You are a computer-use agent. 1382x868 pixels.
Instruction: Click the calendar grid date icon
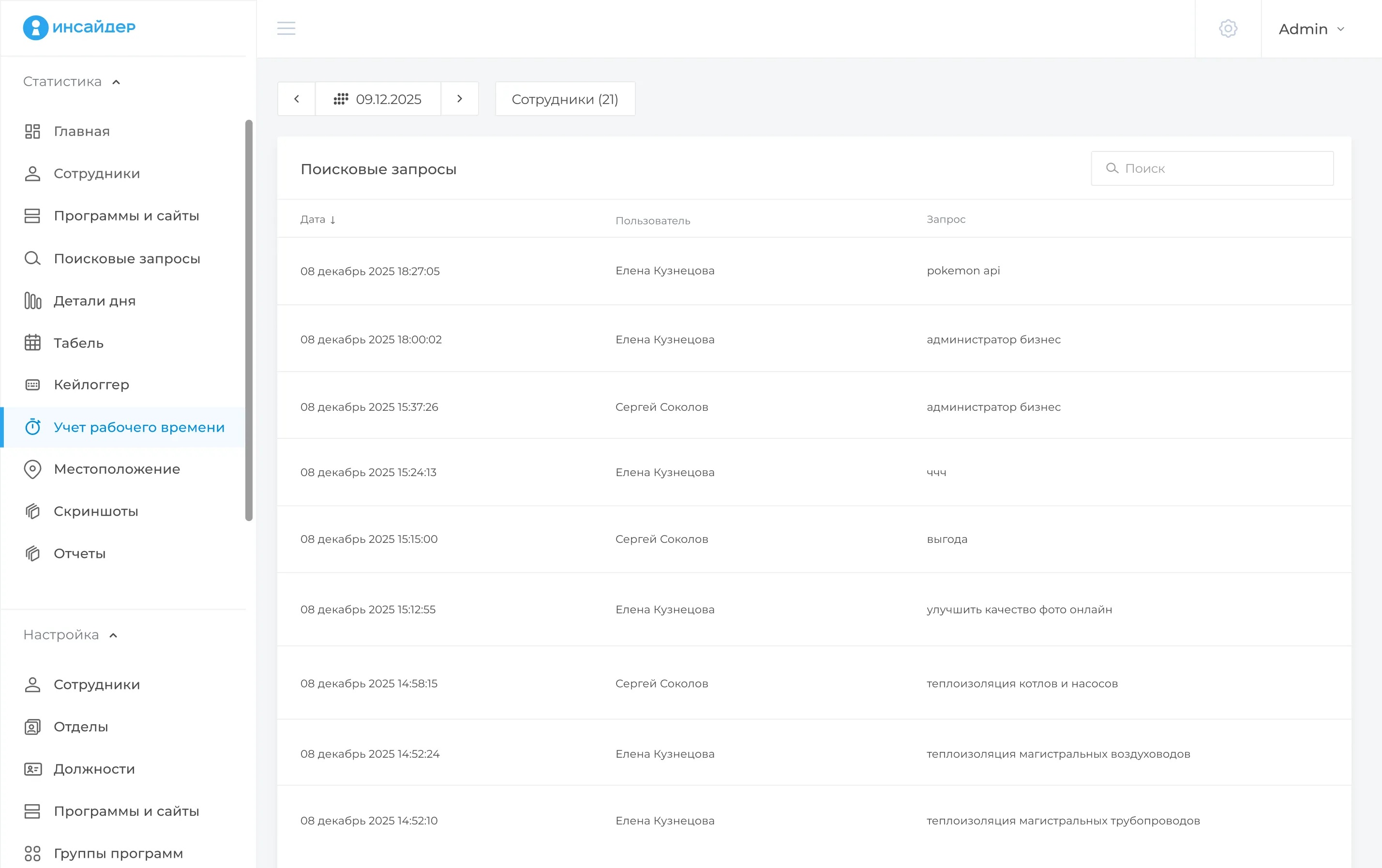pyautogui.click(x=341, y=99)
